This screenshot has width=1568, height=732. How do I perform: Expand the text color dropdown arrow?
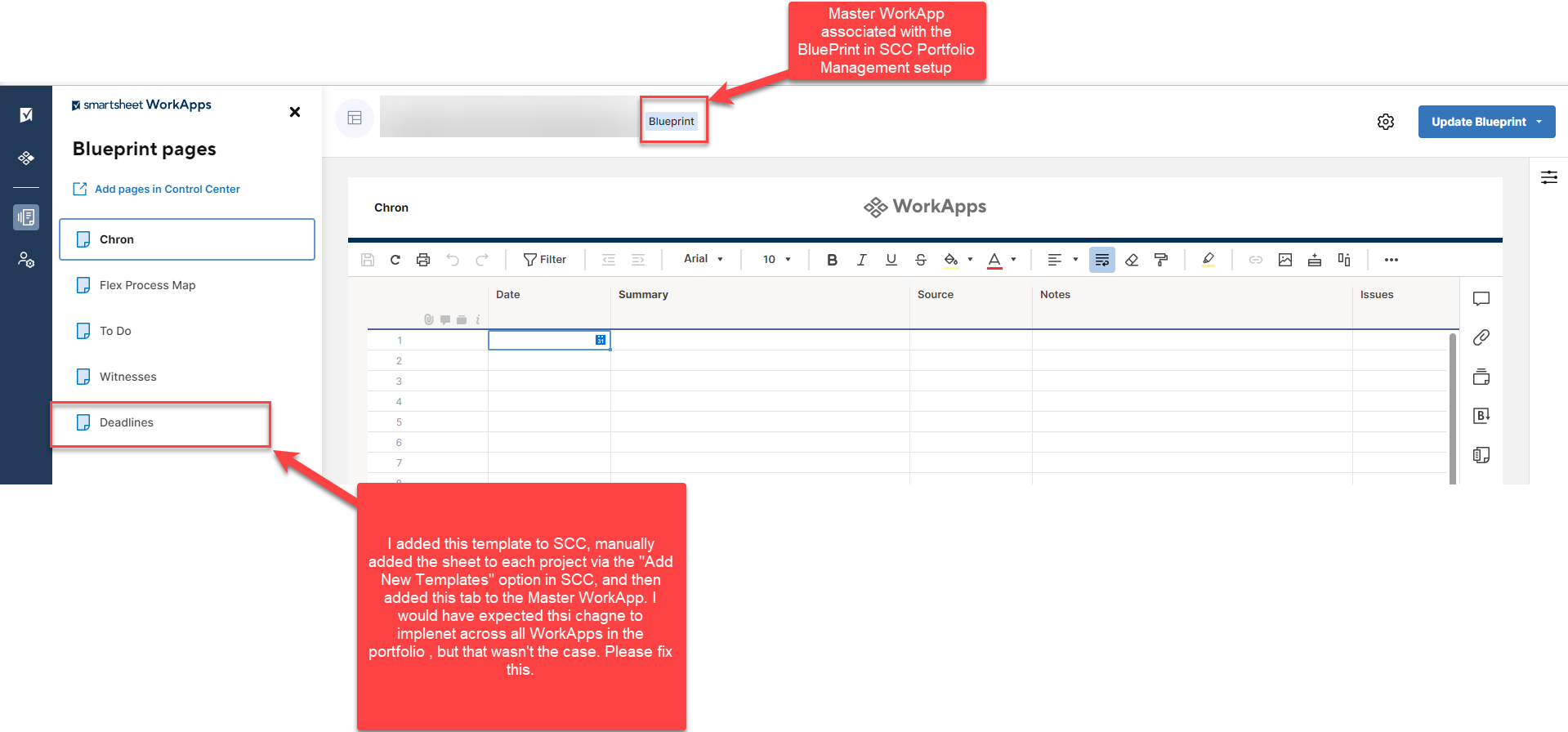click(1013, 260)
